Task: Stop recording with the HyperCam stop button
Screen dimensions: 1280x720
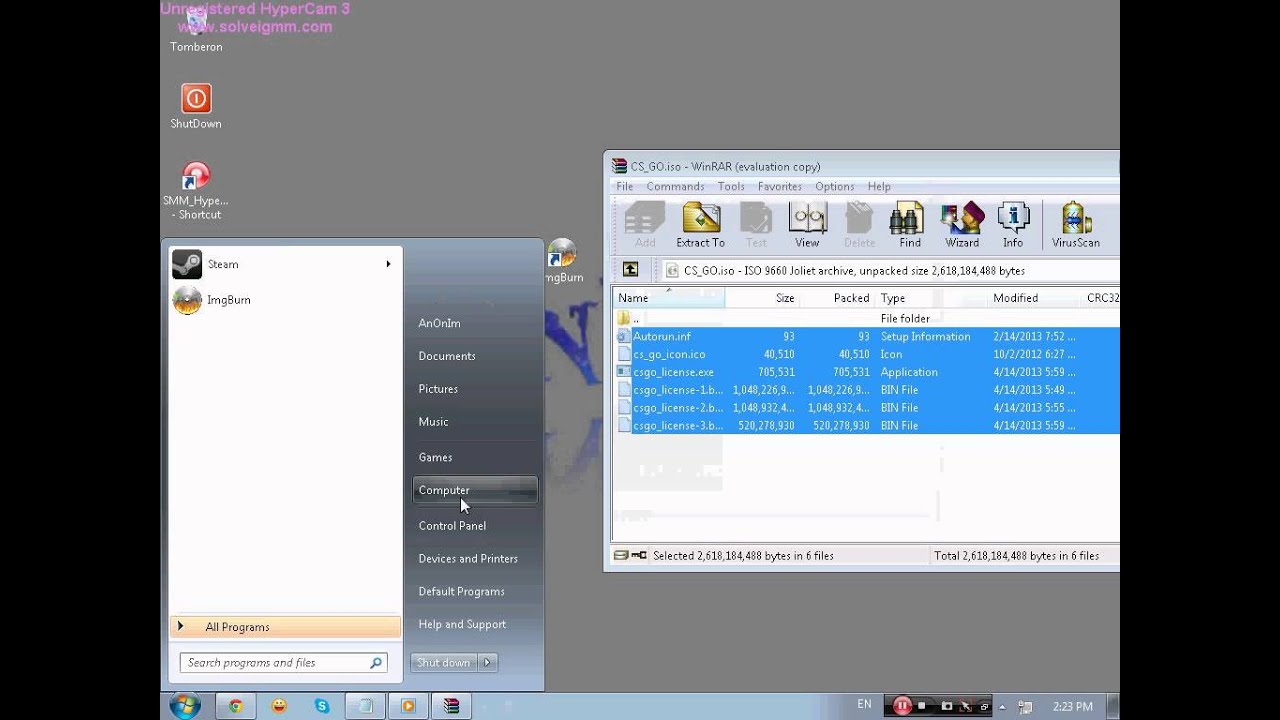Action: pos(922,706)
